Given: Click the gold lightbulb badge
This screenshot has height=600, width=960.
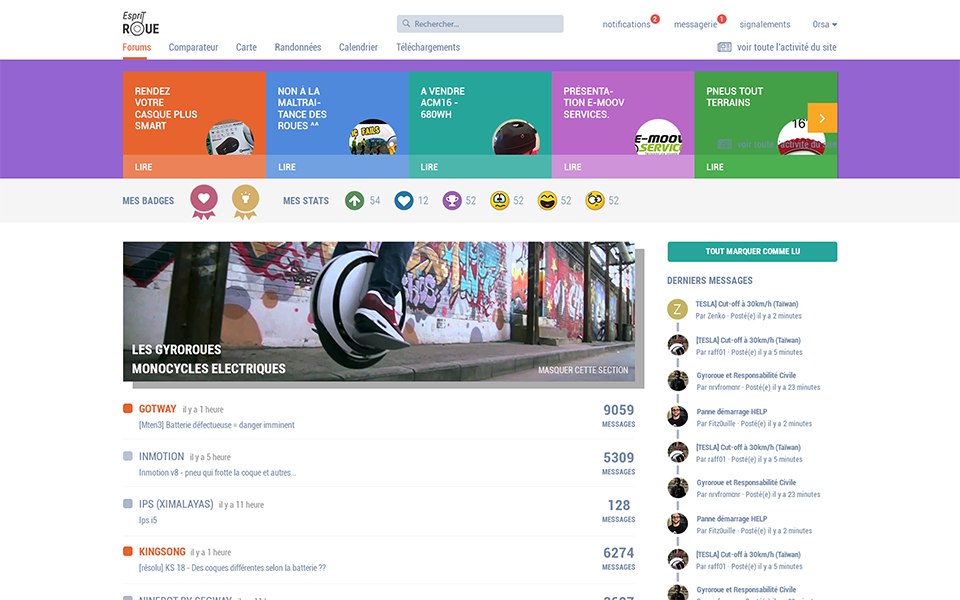Looking at the screenshot, I should 246,201.
